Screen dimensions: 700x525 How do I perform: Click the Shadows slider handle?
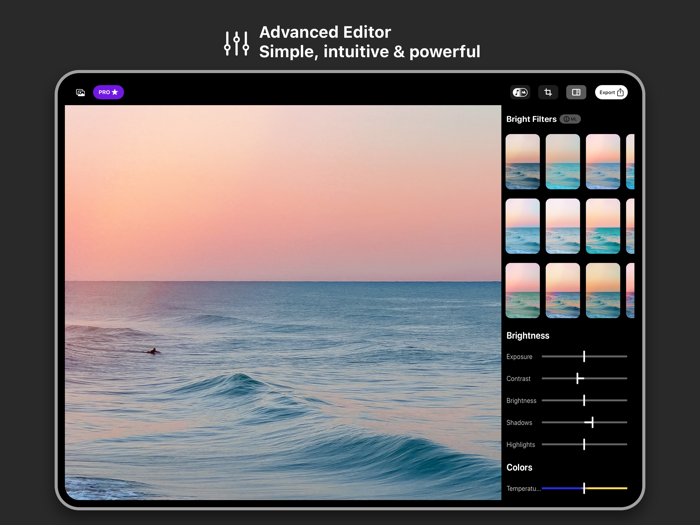592,422
